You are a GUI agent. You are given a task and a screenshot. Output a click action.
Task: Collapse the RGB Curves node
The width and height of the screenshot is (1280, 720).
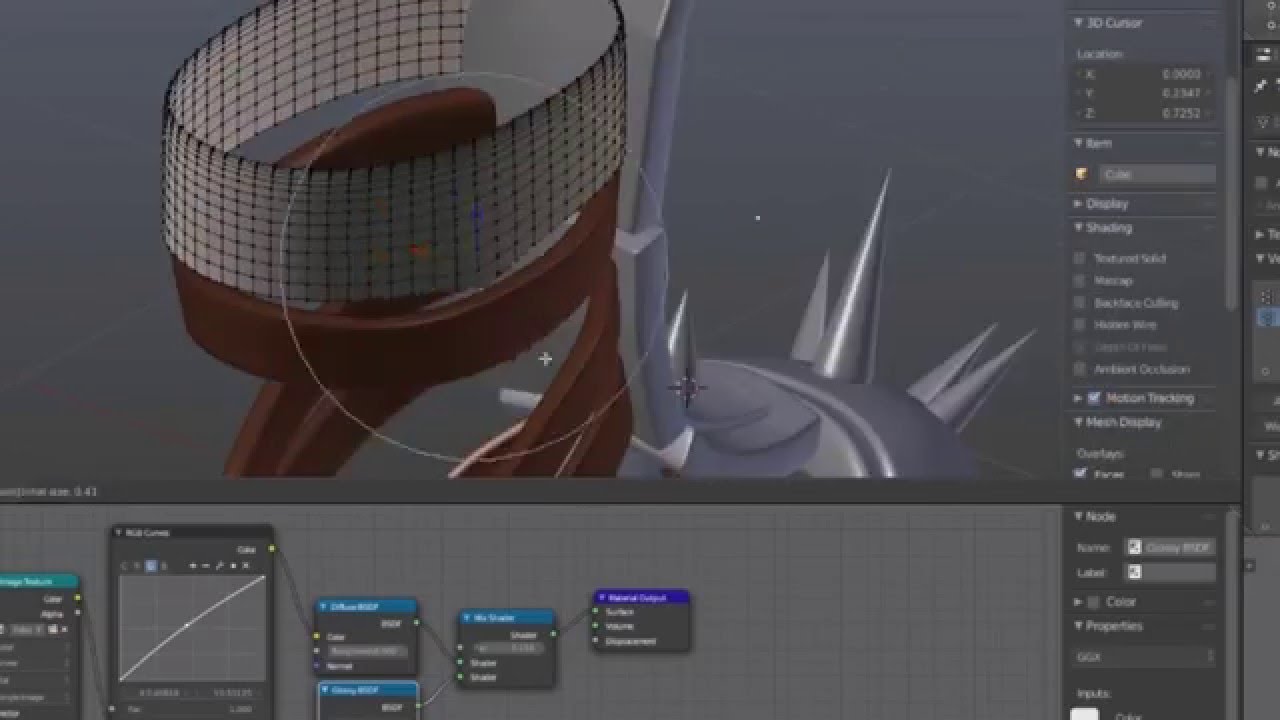[118, 533]
